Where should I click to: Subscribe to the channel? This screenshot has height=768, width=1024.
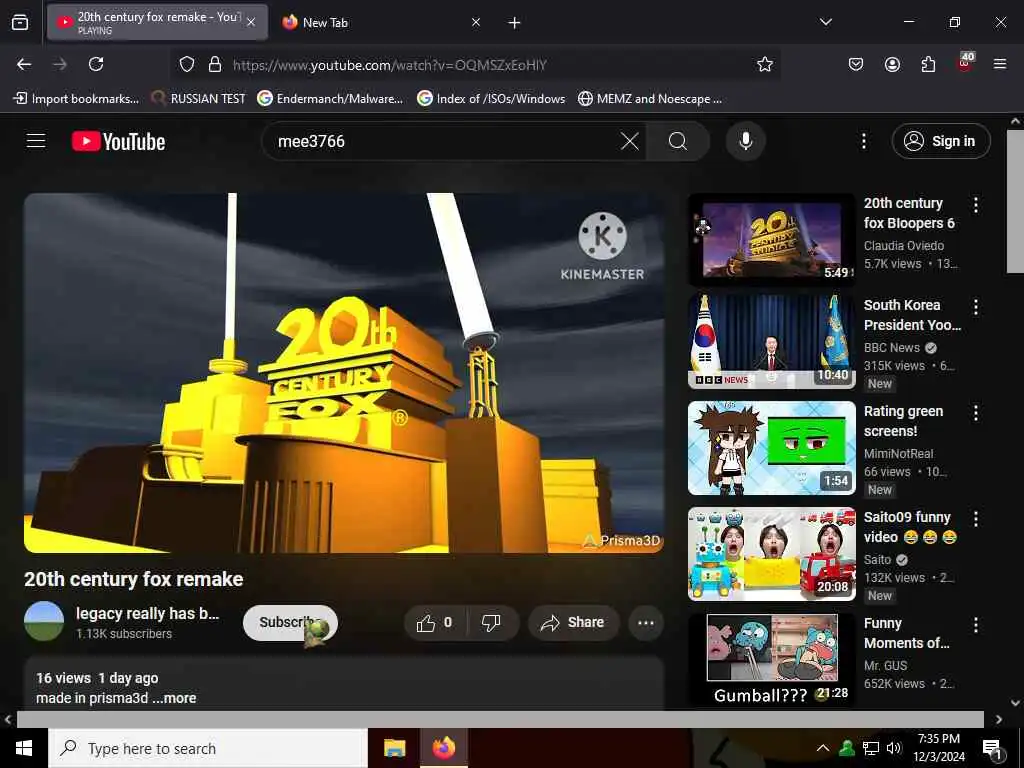290,622
